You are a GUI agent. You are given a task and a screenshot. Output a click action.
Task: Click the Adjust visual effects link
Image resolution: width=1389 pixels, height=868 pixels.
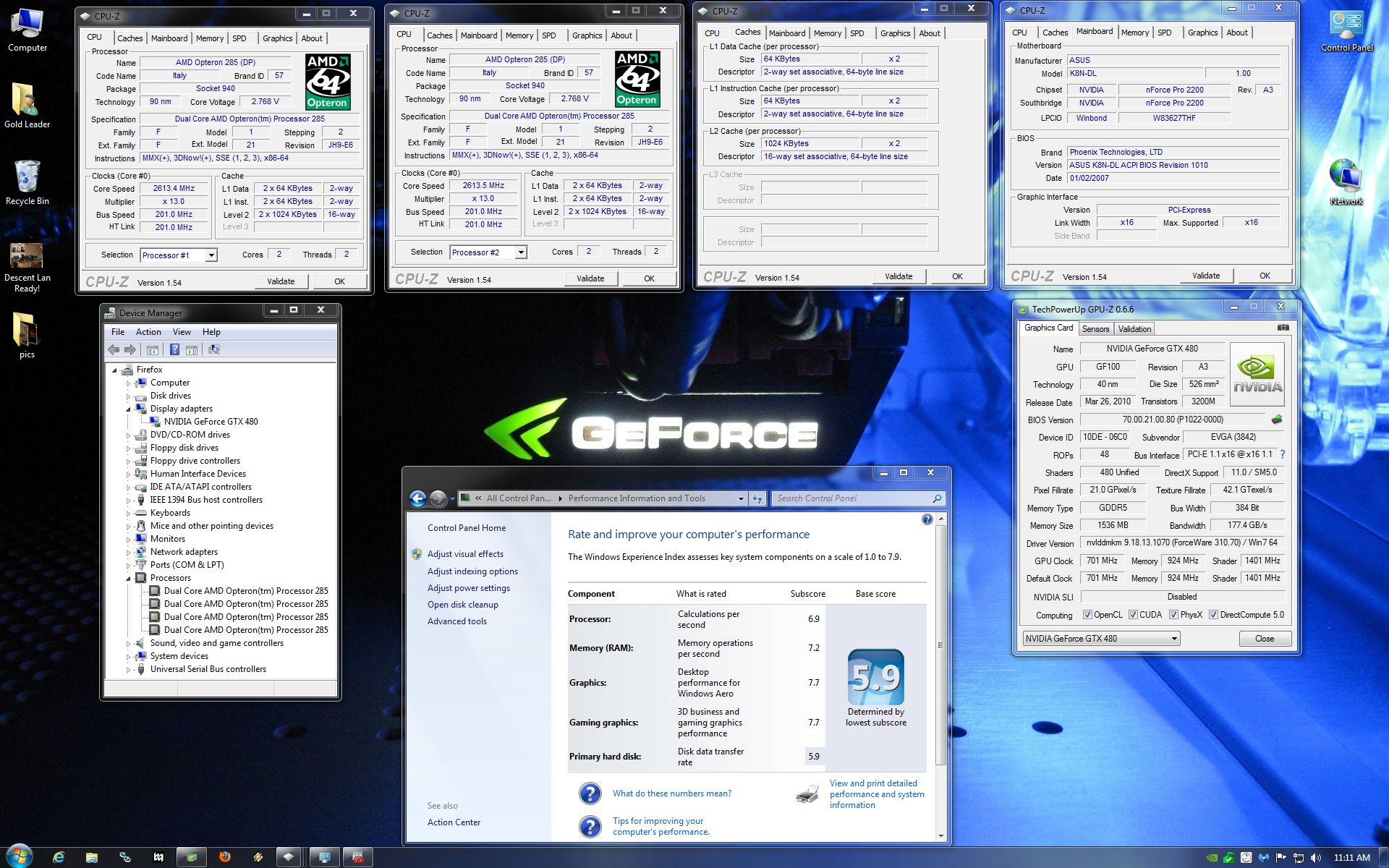coord(465,554)
